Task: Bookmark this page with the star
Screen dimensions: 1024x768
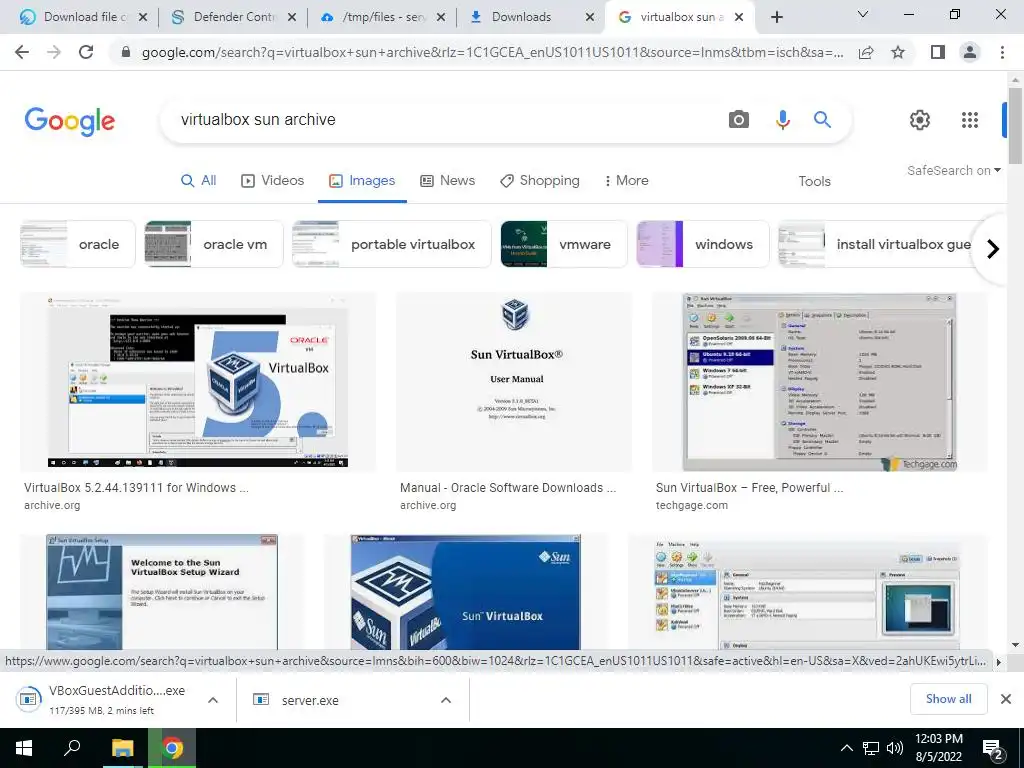Action: point(898,52)
